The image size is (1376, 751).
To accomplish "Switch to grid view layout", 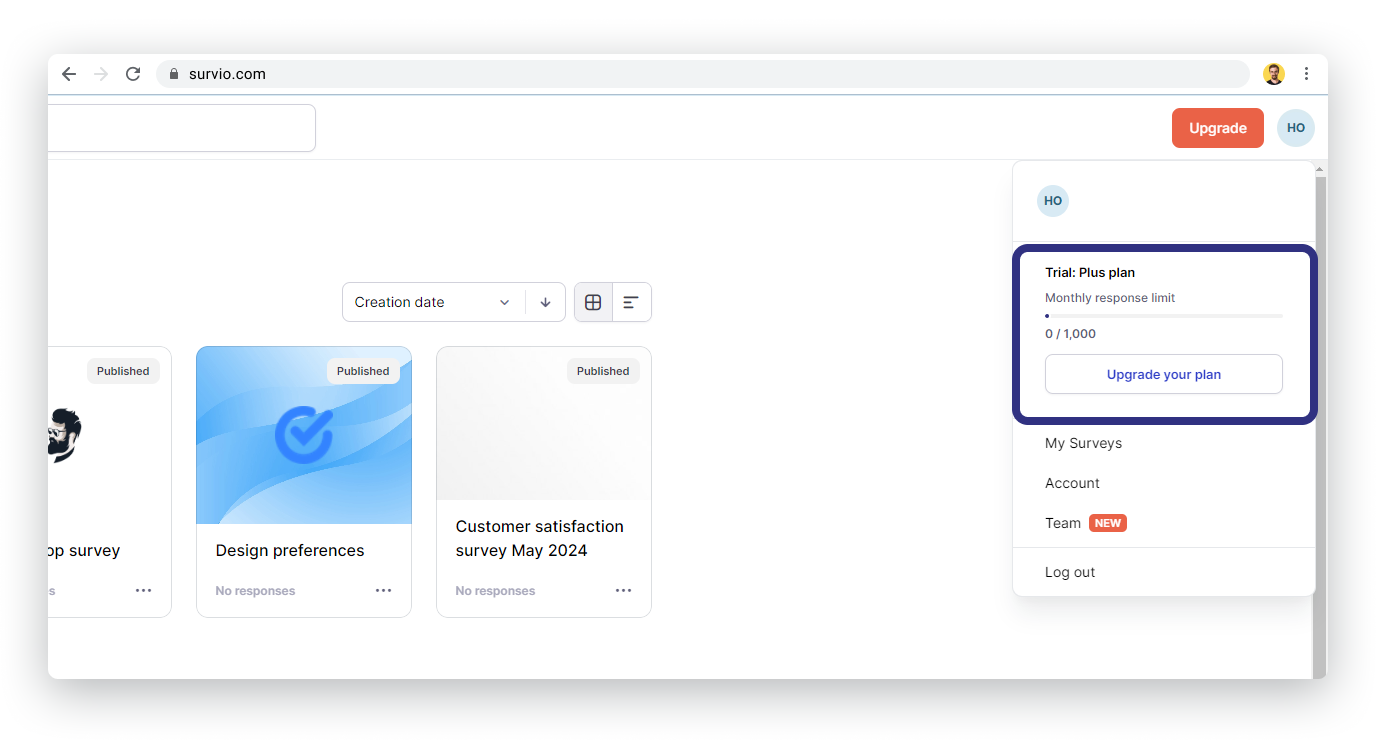I will click(593, 302).
